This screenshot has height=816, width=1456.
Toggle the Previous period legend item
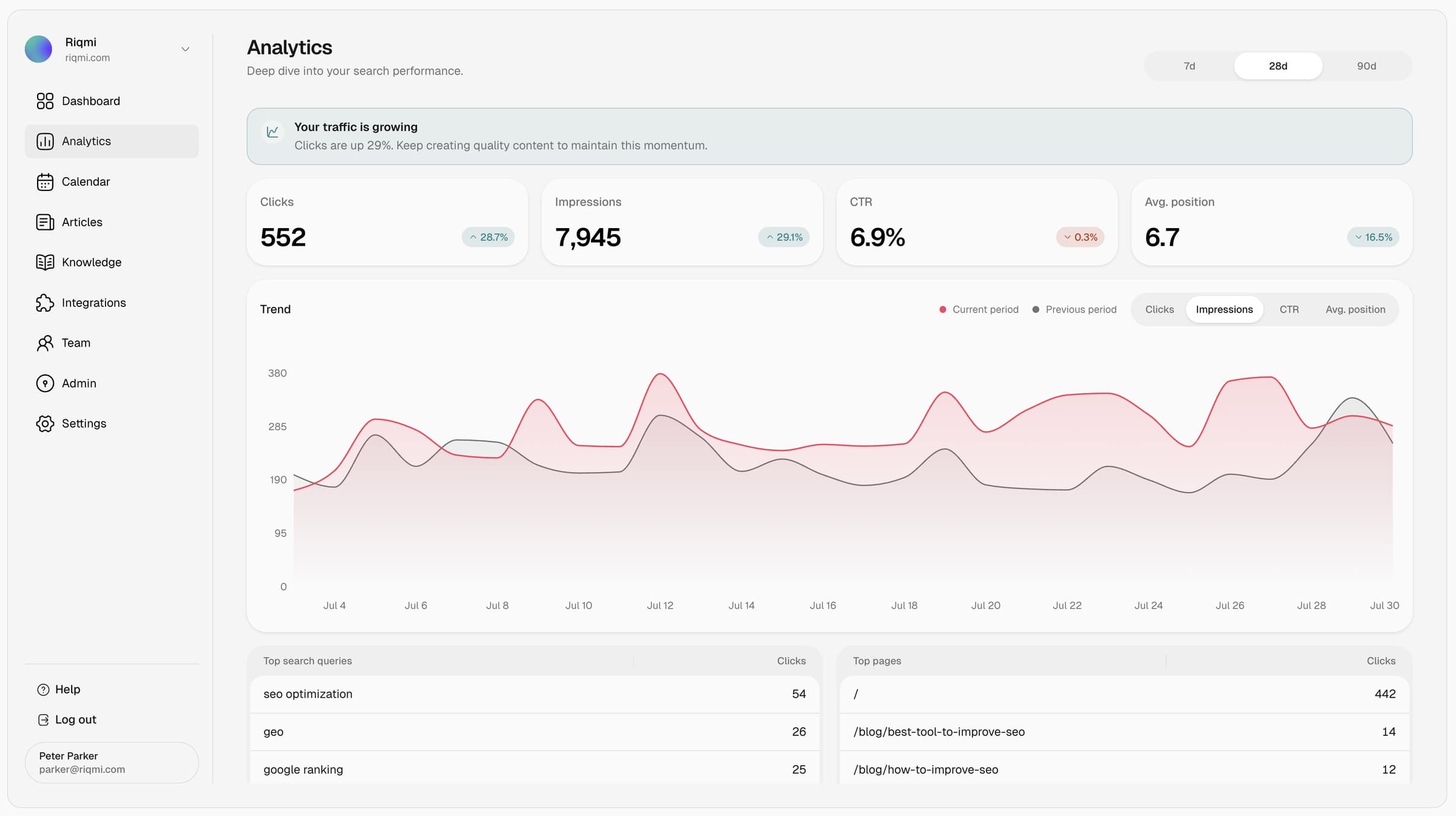tap(1074, 309)
